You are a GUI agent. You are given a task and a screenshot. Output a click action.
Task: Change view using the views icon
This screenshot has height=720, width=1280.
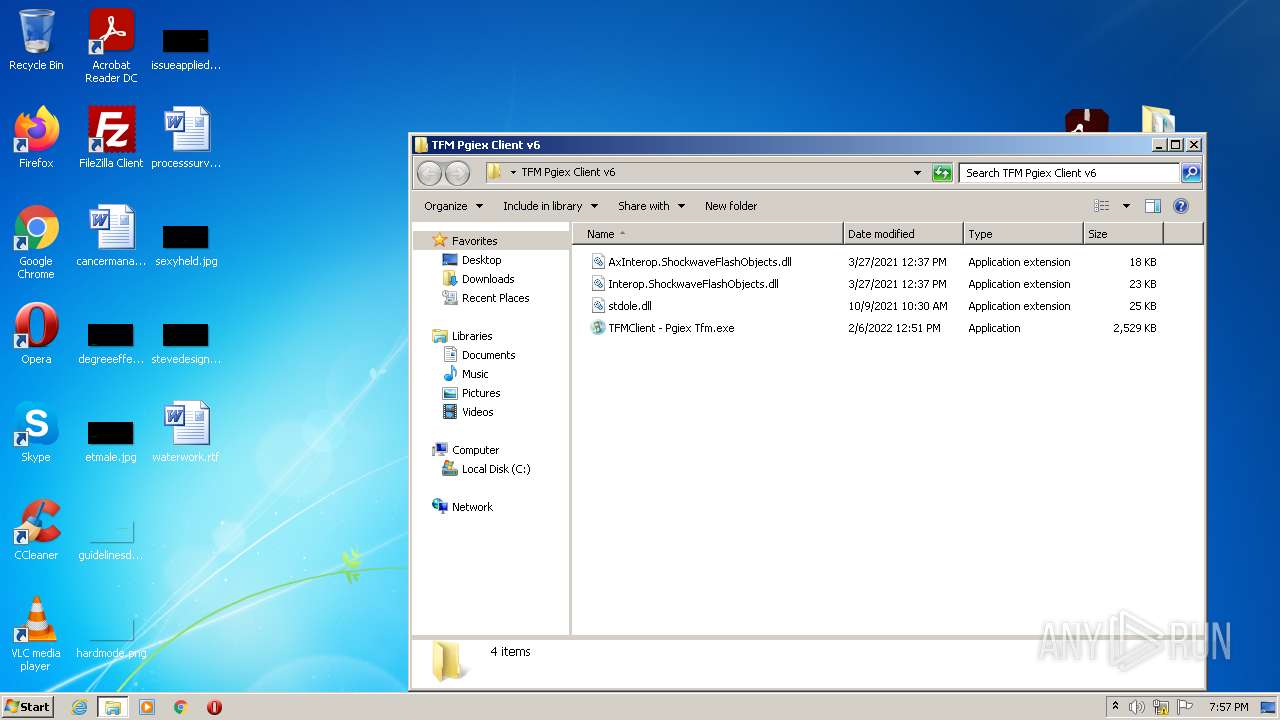tap(1102, 206)
